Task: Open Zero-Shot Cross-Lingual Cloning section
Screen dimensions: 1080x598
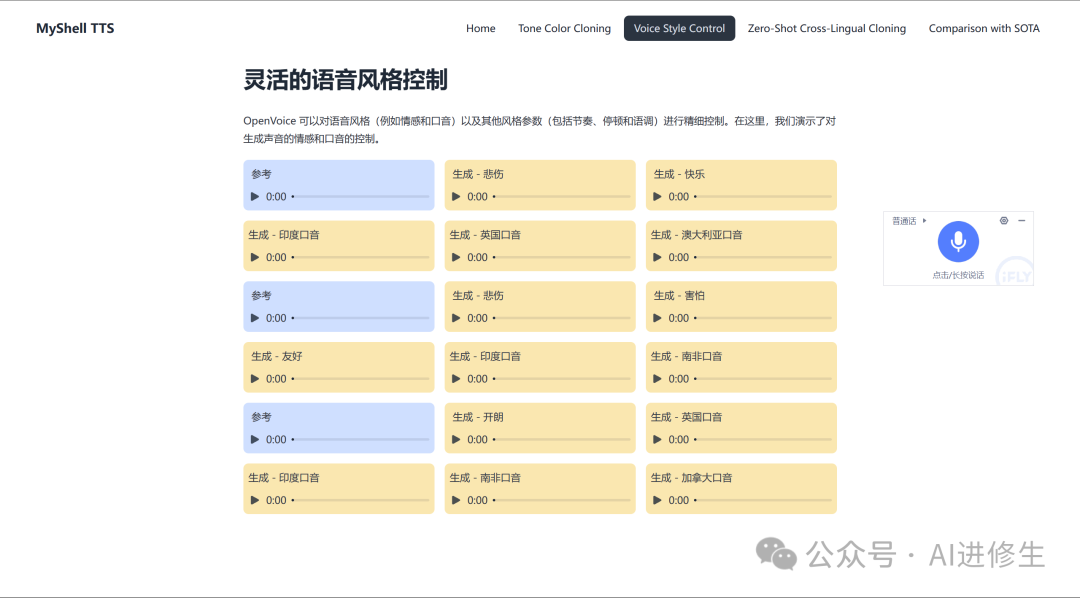Action: coord(826,28)
